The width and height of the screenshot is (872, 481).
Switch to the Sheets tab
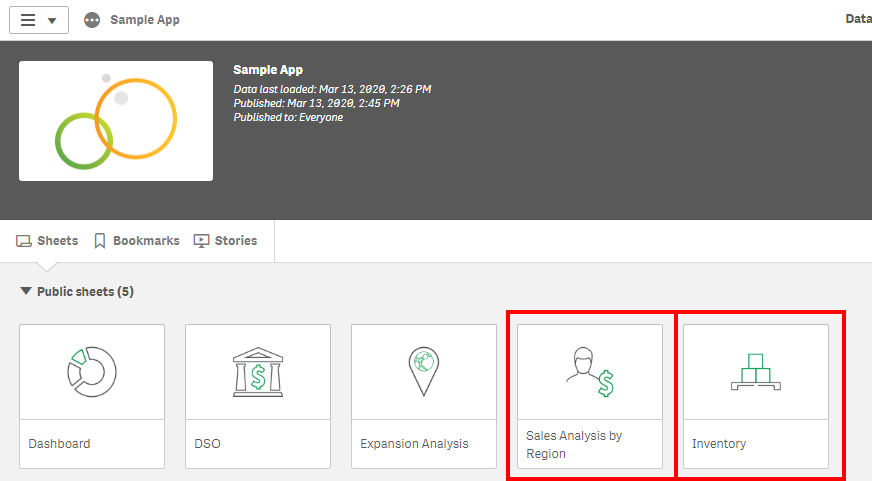click(x=47, y=241)
